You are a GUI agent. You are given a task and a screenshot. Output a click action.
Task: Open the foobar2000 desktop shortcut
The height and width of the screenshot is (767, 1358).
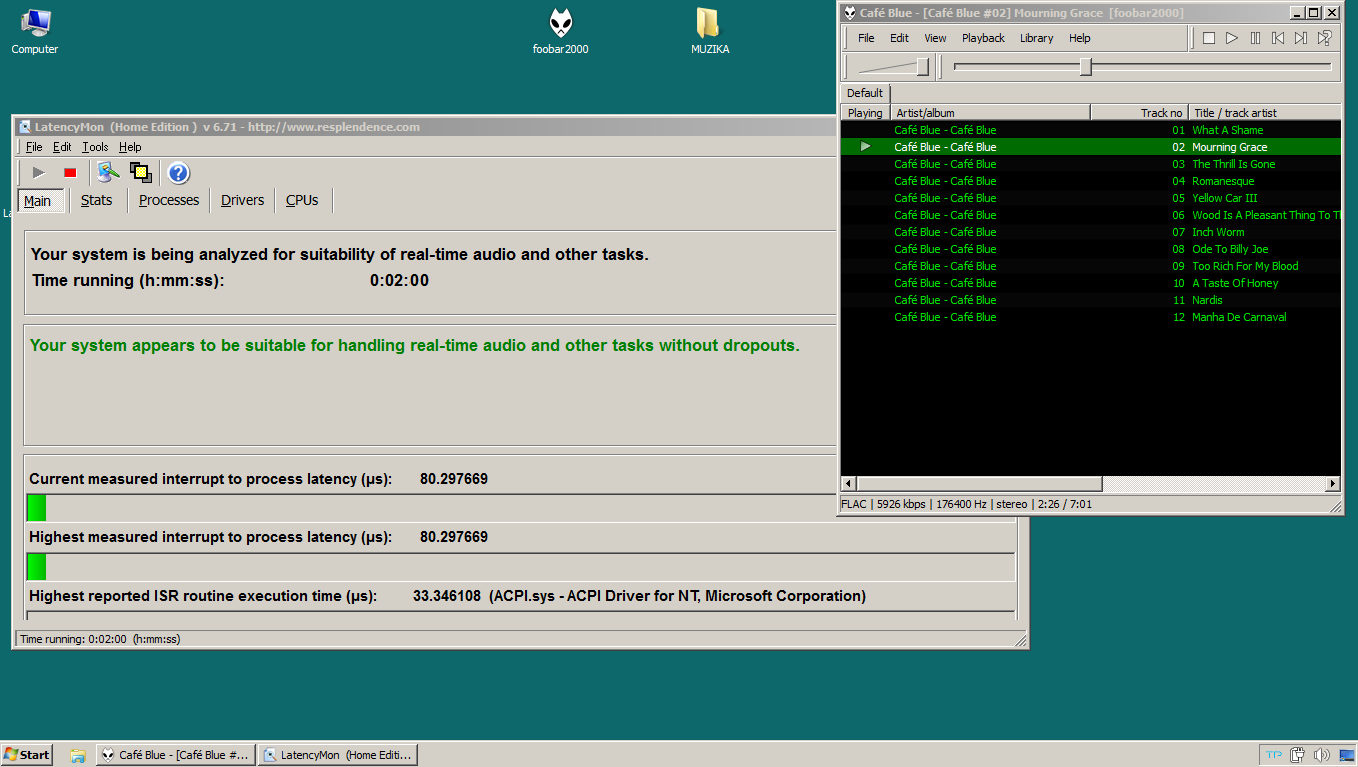tap(561, 31)
